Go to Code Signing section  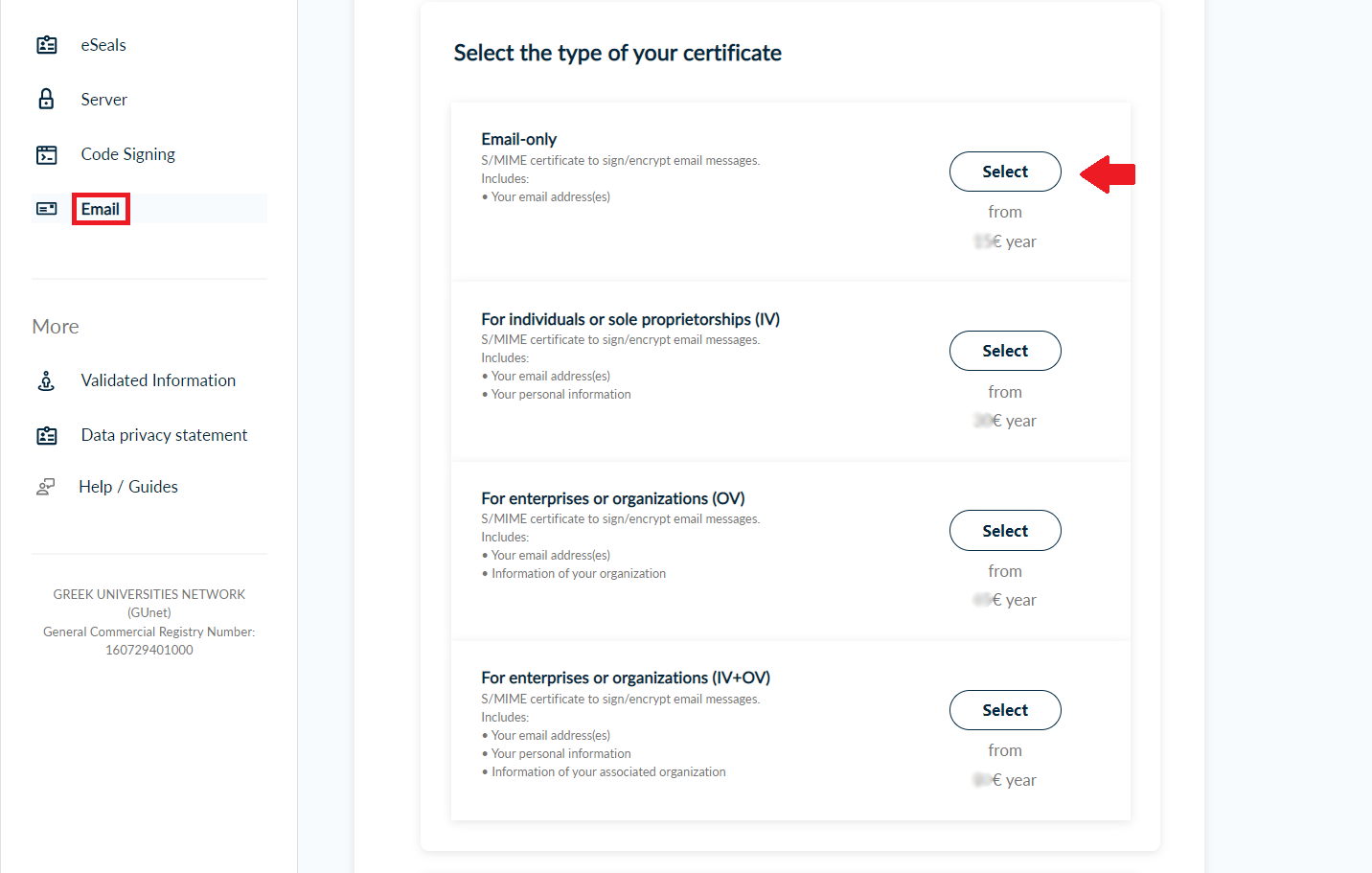pyautogui.click(x=127, y=154)
